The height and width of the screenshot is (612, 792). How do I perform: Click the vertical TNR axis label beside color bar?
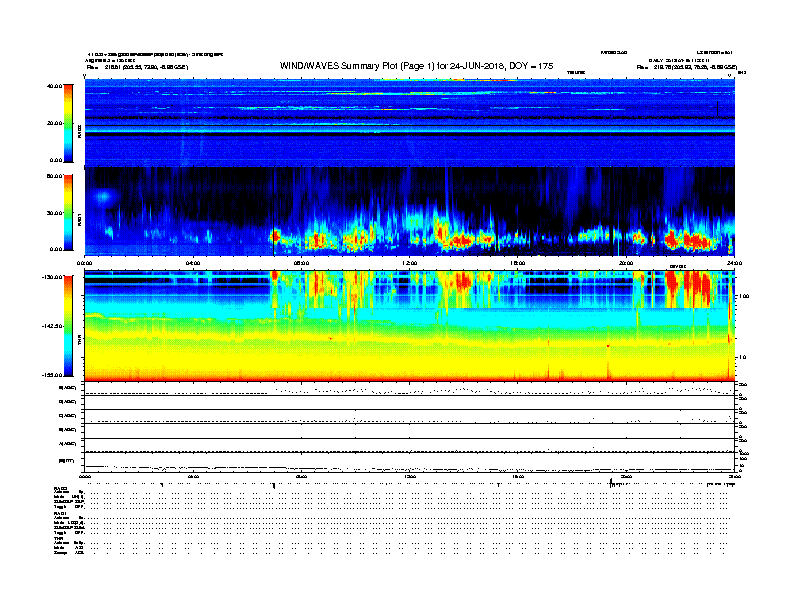coord(79,340)
